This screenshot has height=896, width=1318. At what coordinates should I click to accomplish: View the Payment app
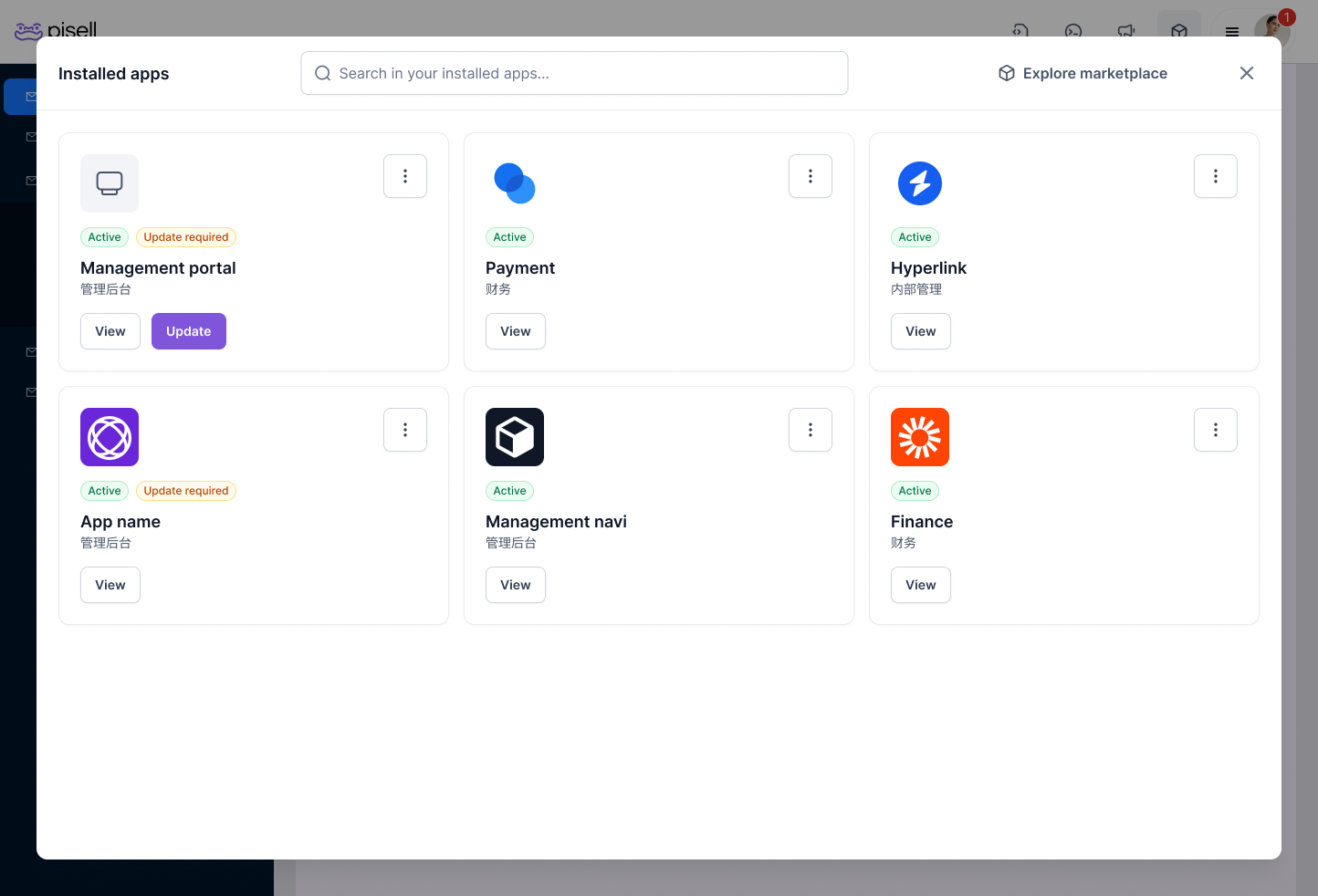pos(516,331)
